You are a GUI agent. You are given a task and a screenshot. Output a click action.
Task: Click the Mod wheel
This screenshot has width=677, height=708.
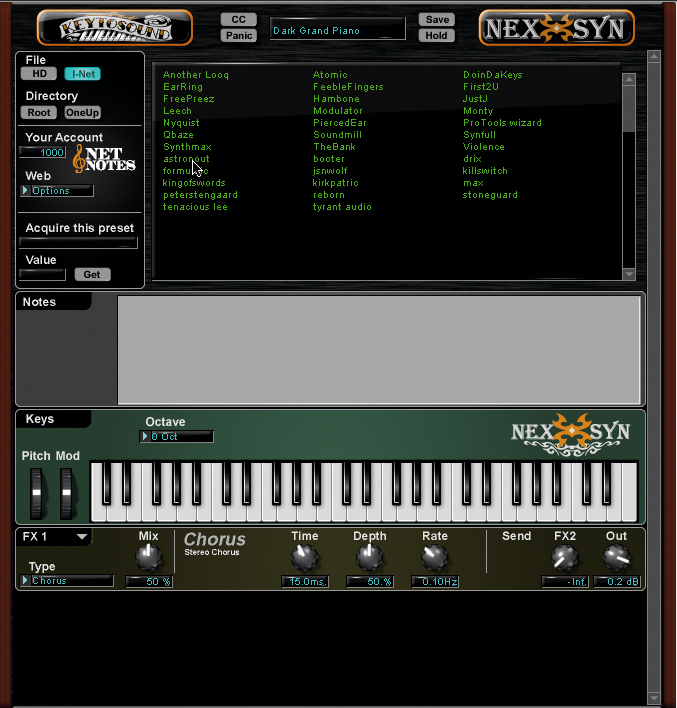click(x=66, y=493)
